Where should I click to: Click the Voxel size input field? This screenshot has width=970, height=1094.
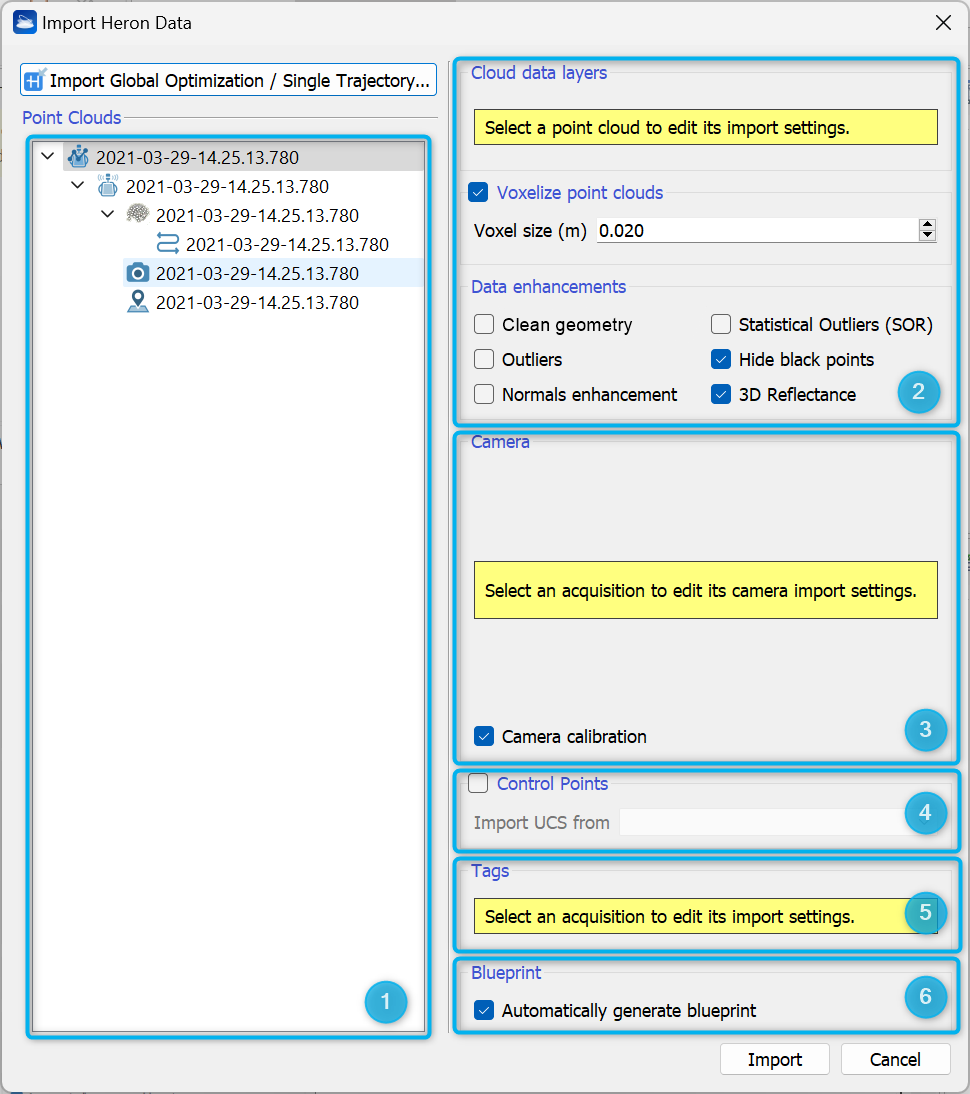tap(755, 231)
